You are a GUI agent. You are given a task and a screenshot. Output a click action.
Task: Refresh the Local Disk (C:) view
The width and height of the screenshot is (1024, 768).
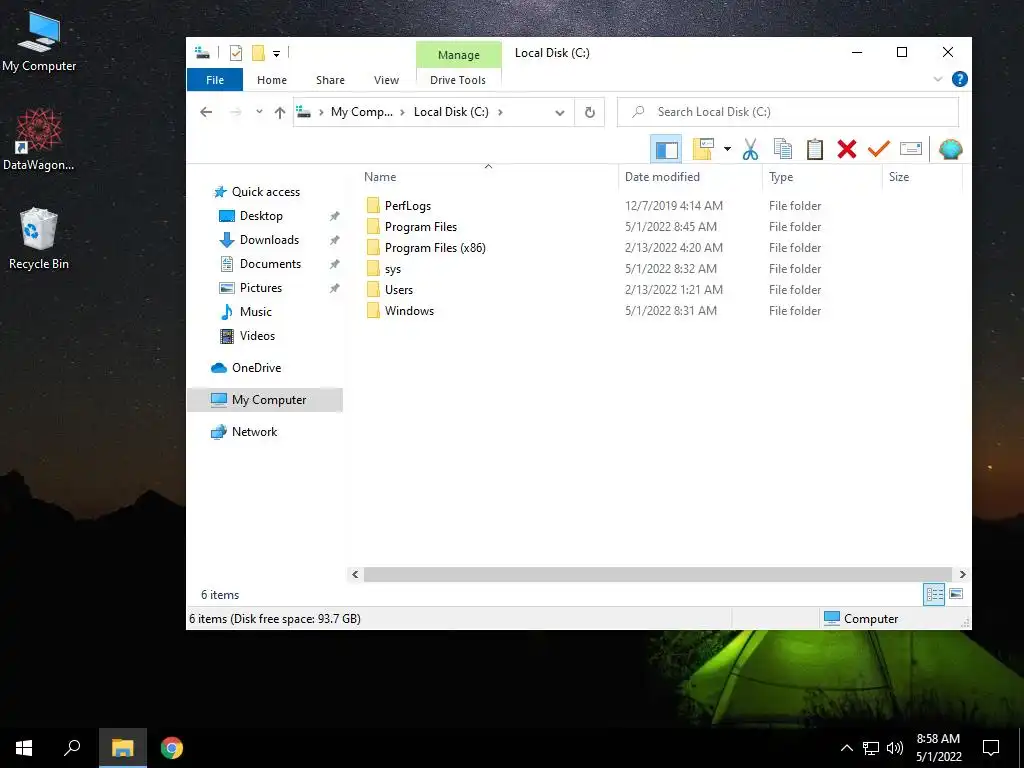(x=590, y=112)
